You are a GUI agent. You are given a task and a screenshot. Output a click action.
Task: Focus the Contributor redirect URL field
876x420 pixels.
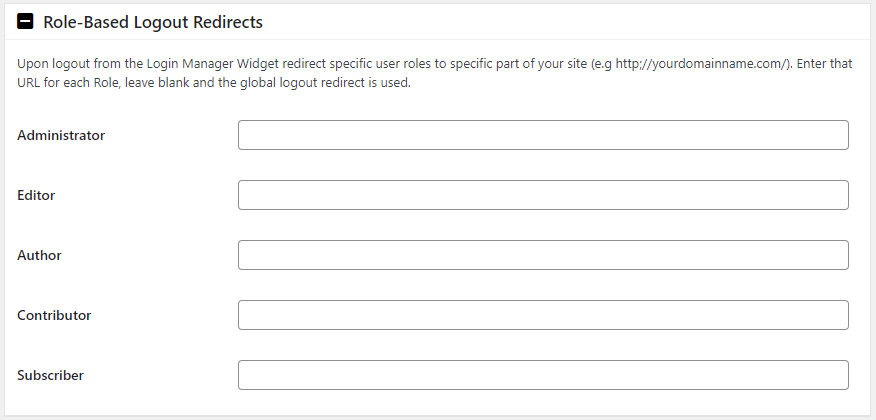[543, 315]
